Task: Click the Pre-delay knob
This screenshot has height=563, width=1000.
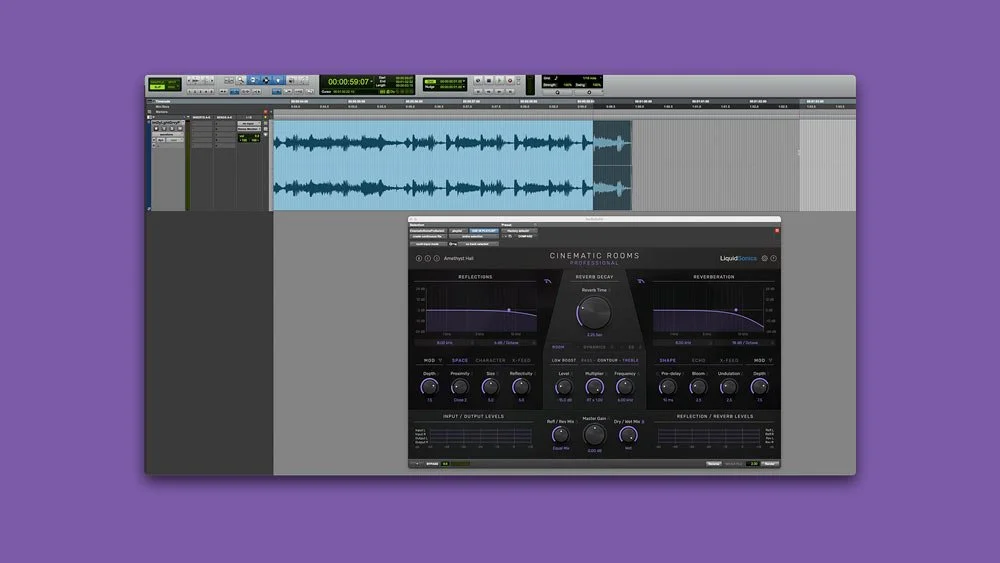Action: click(668, 386)
